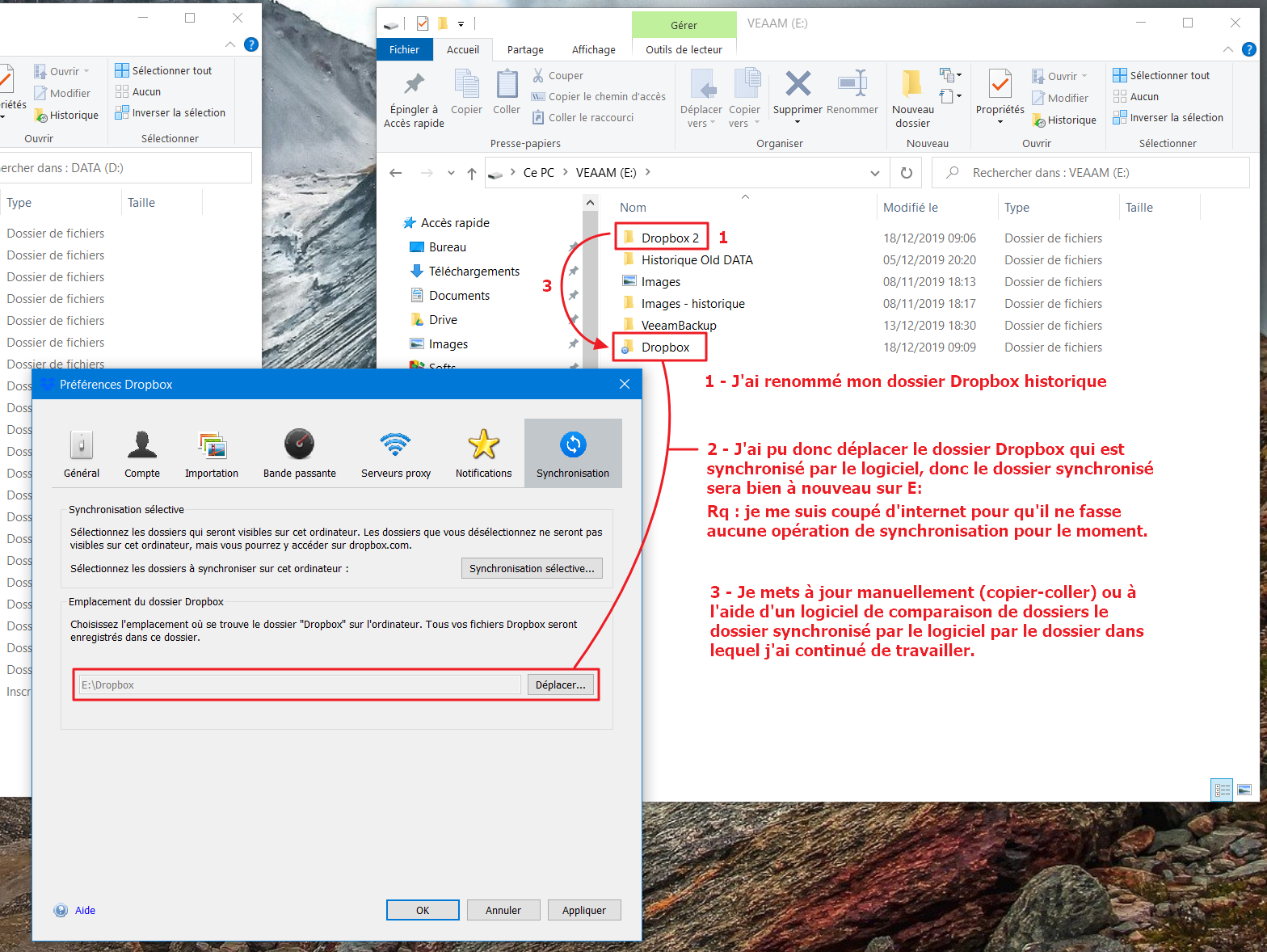Click Copier le chemin d'accès
Image resolution: width=1267 pixels, height=952 pixels.
tap(599, 96)
